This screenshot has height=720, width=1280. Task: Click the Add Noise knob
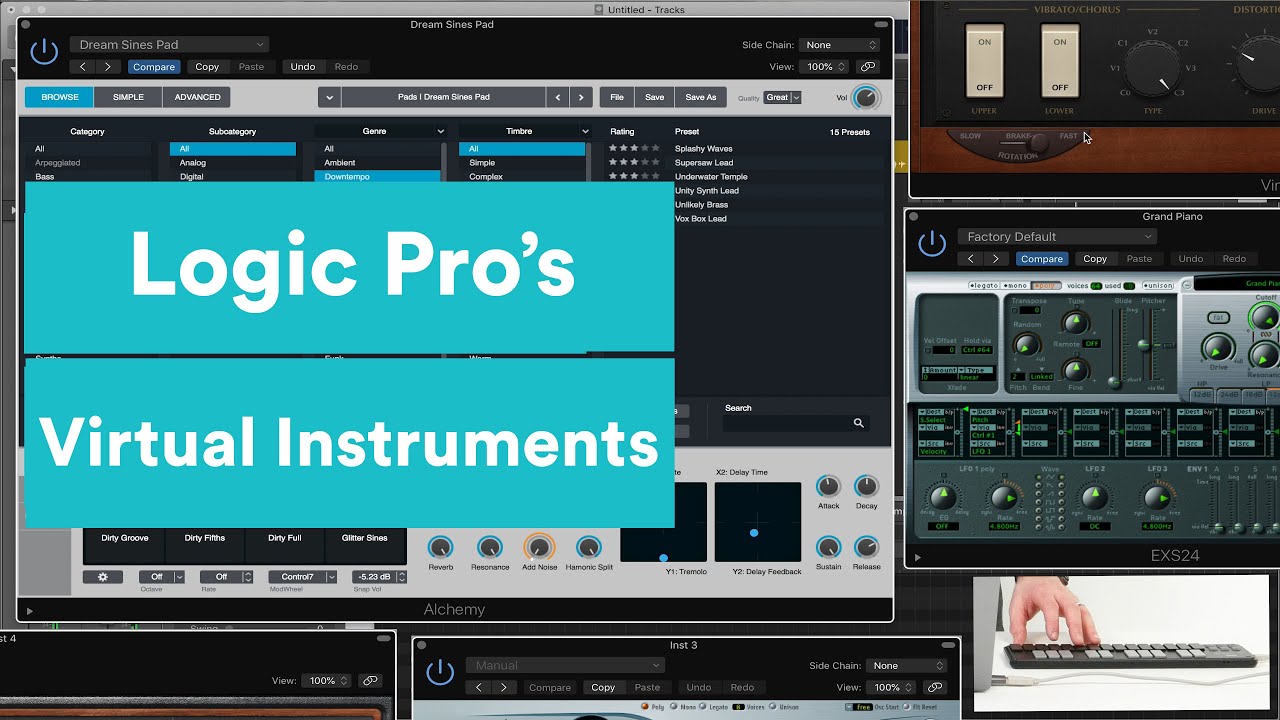[x=539, y=547]
